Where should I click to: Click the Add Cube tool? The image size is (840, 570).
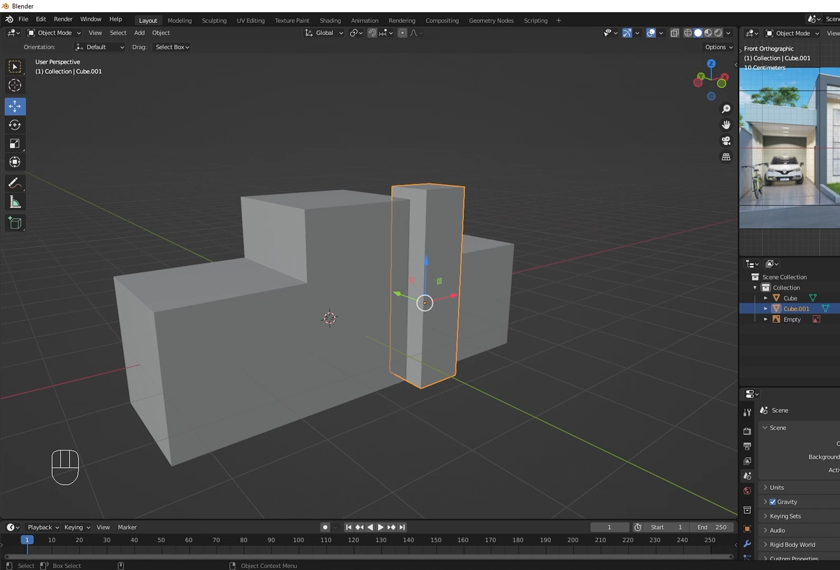click(15, 223)
